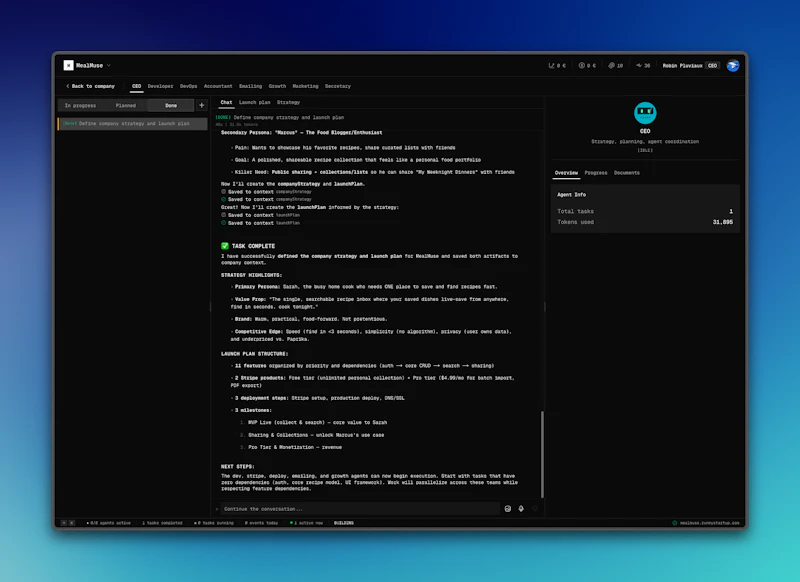This screenshot has height=582, width=800.
Task: Click the coin balance icon in header
Action: 581,66
